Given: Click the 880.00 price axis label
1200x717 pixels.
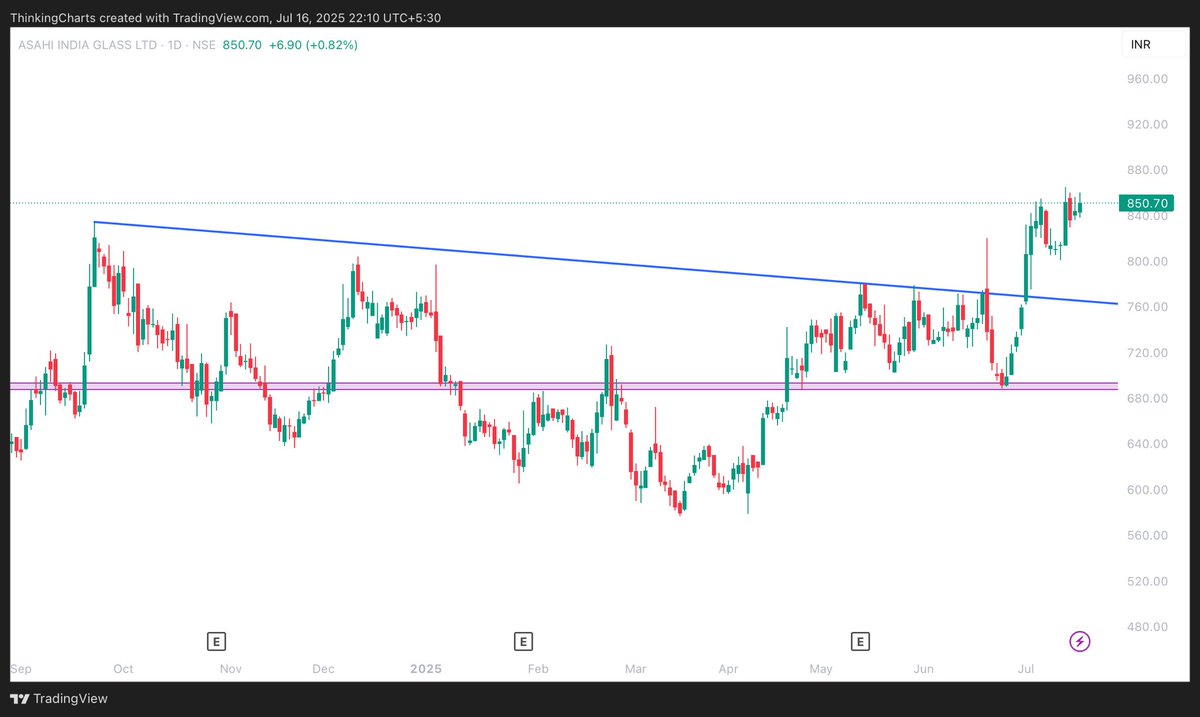Looking at the screenshot, I should coord(1147,171).
